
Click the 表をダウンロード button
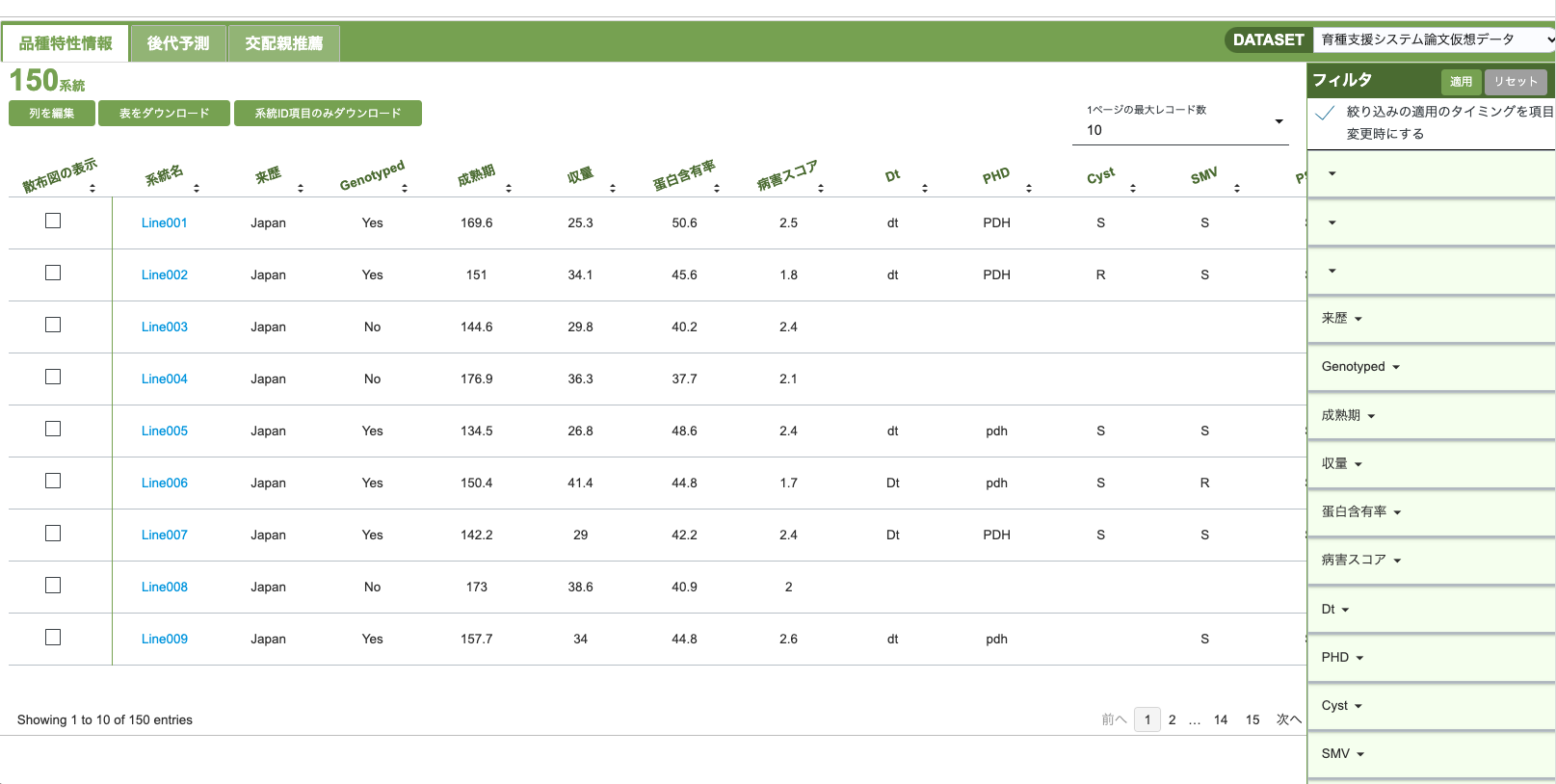point(164,114)
